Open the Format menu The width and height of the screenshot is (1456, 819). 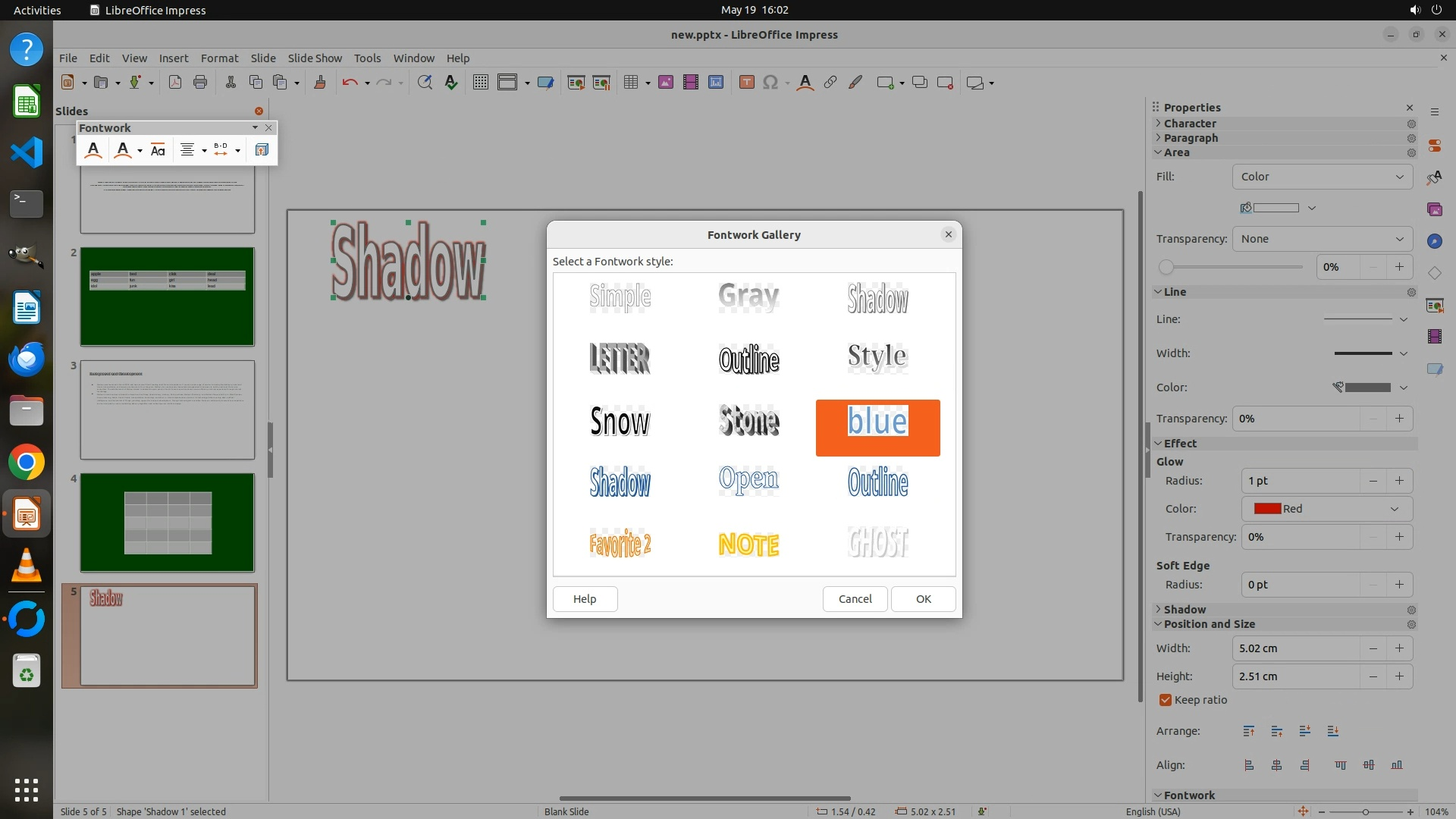pos(219,58)
